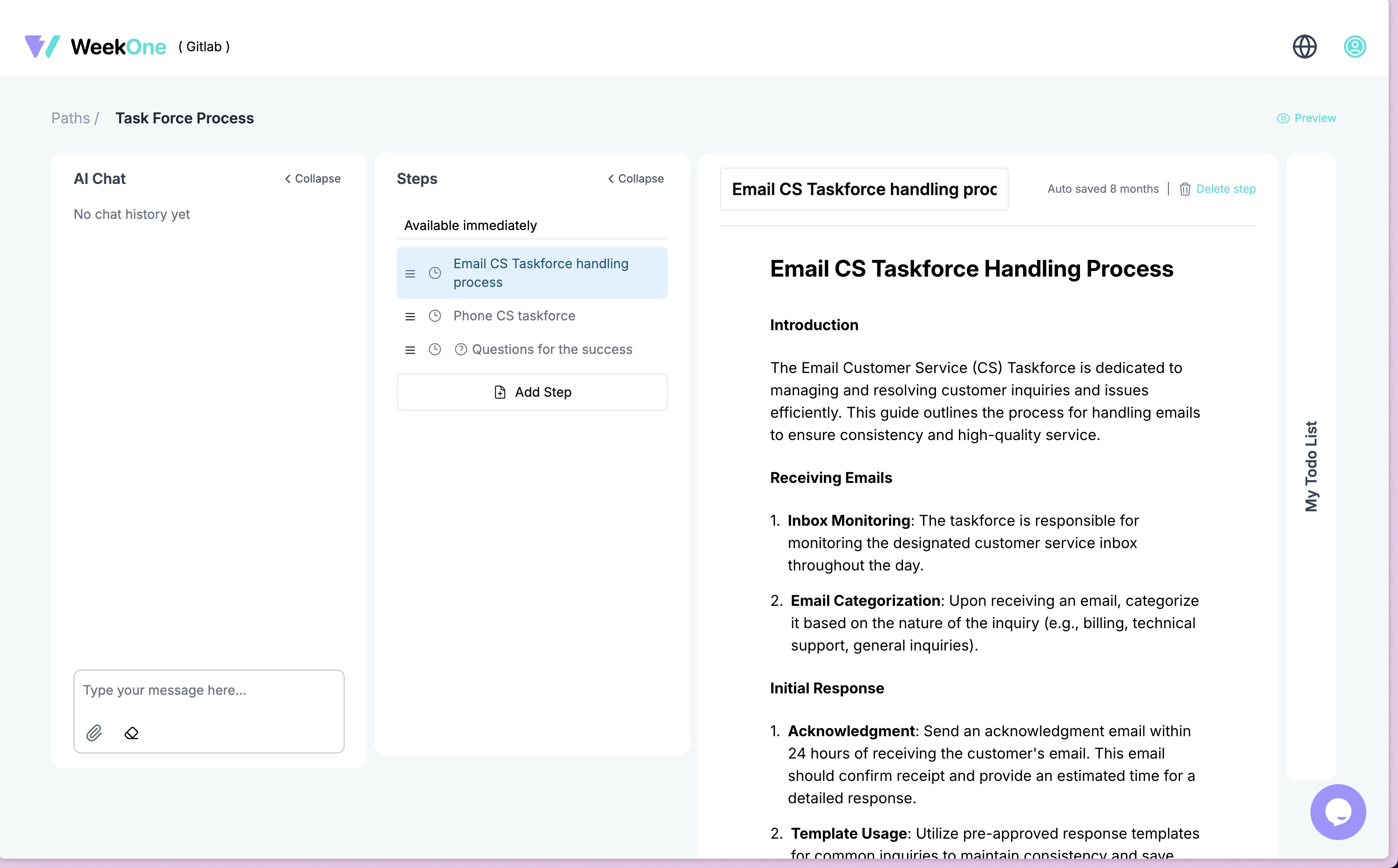Click clock icon beside Email CS Taskforce step
The width and height of the screenshot is (1398, 868).
point(434,273)
